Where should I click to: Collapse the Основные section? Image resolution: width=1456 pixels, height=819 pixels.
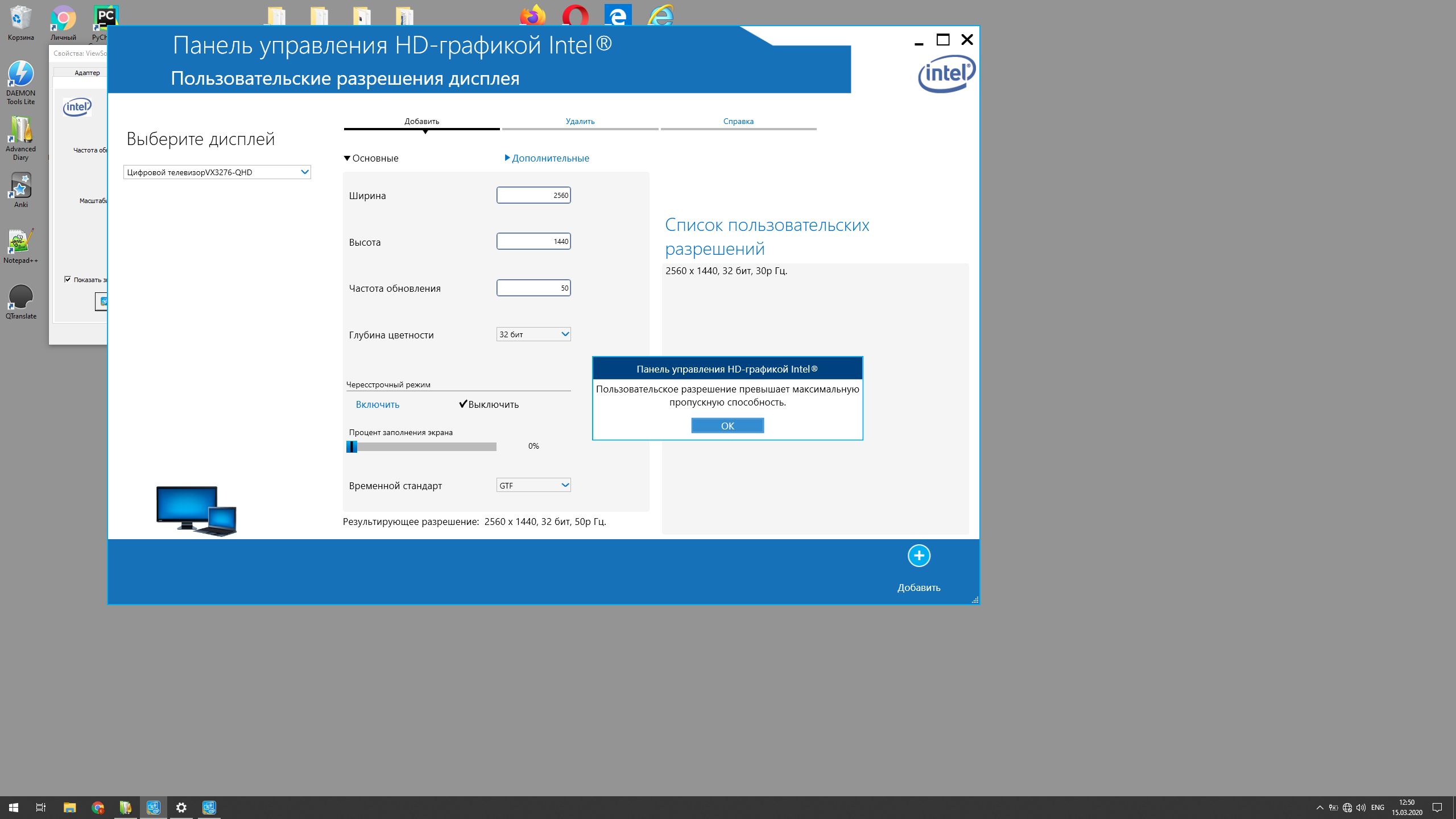(x=371, y=158)
